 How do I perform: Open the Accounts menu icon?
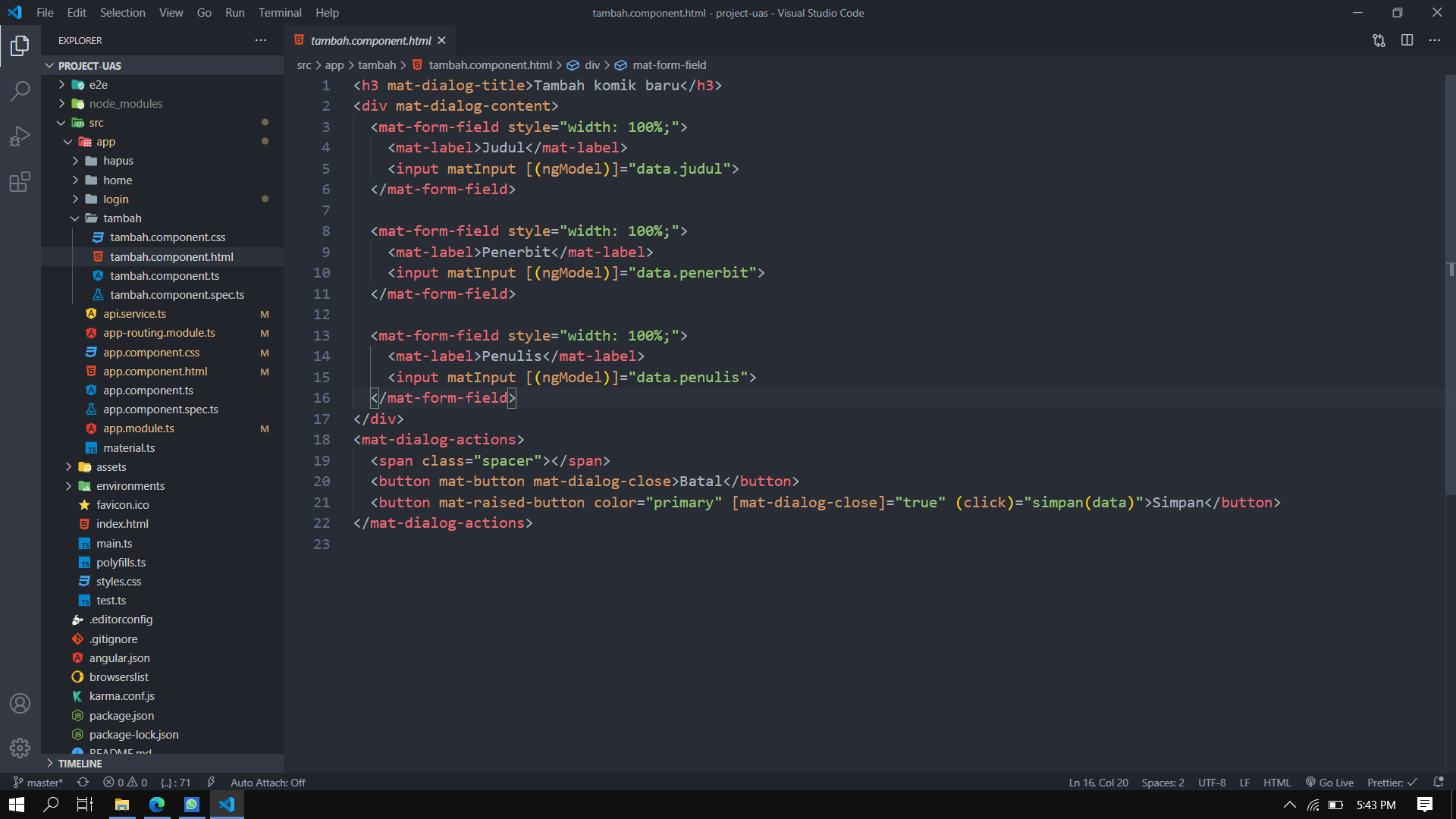[x=20, y=704]
